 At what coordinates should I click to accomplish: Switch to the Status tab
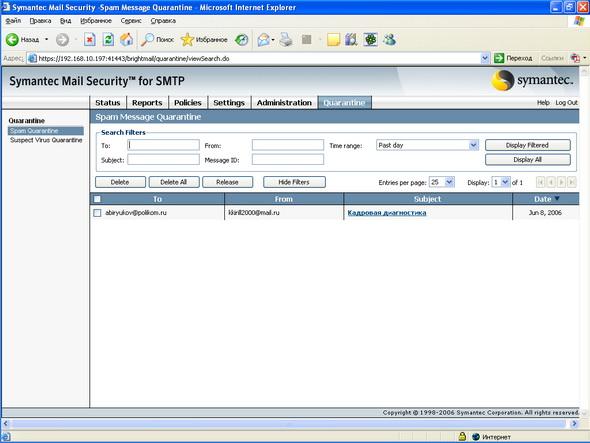coord(108,102)
